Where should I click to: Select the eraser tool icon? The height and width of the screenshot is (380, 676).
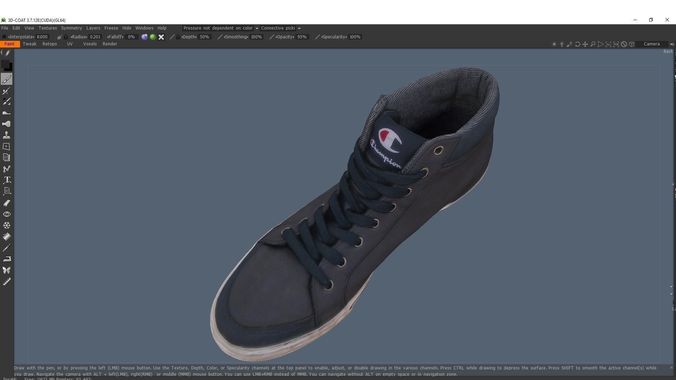(7, 203)
